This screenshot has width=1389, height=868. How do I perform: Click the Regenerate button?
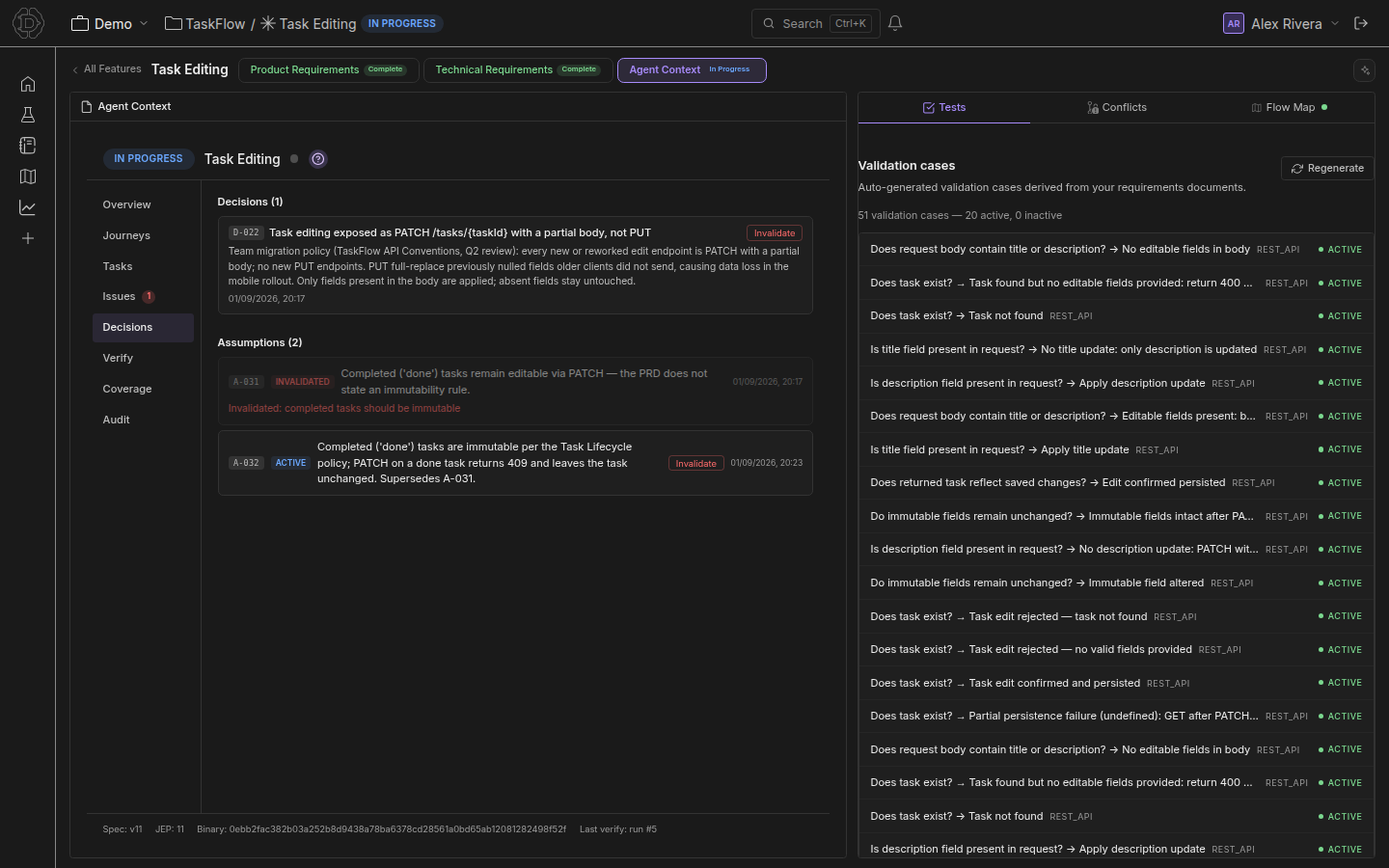tap(1327, 168)
